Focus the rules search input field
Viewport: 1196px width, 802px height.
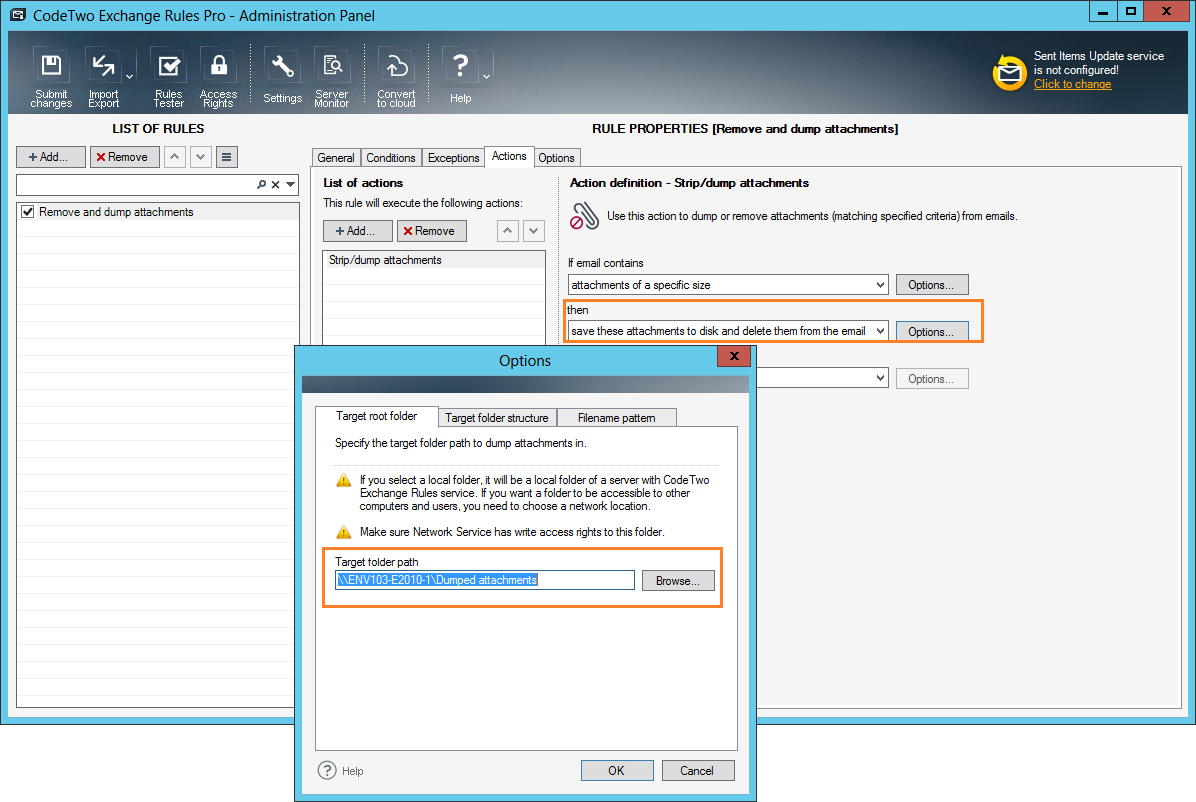coord(137,185)
